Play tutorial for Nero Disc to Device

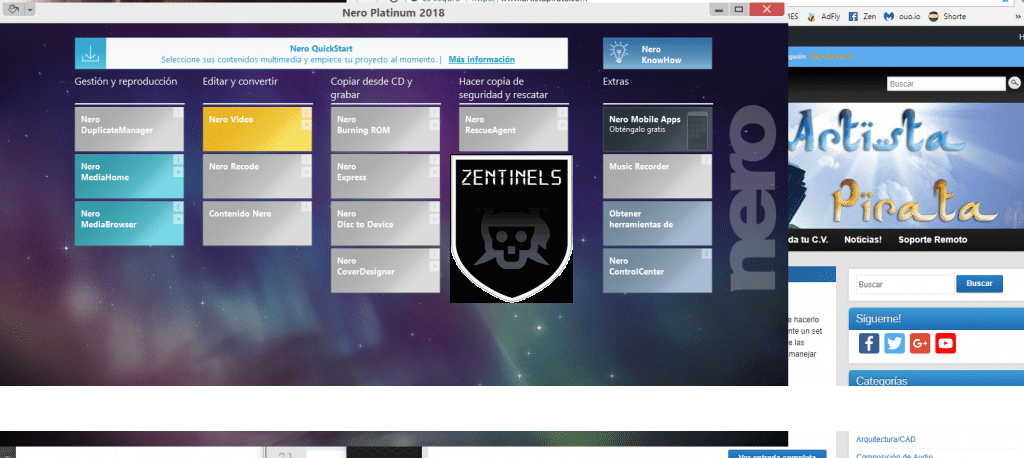tap(434, 219)
